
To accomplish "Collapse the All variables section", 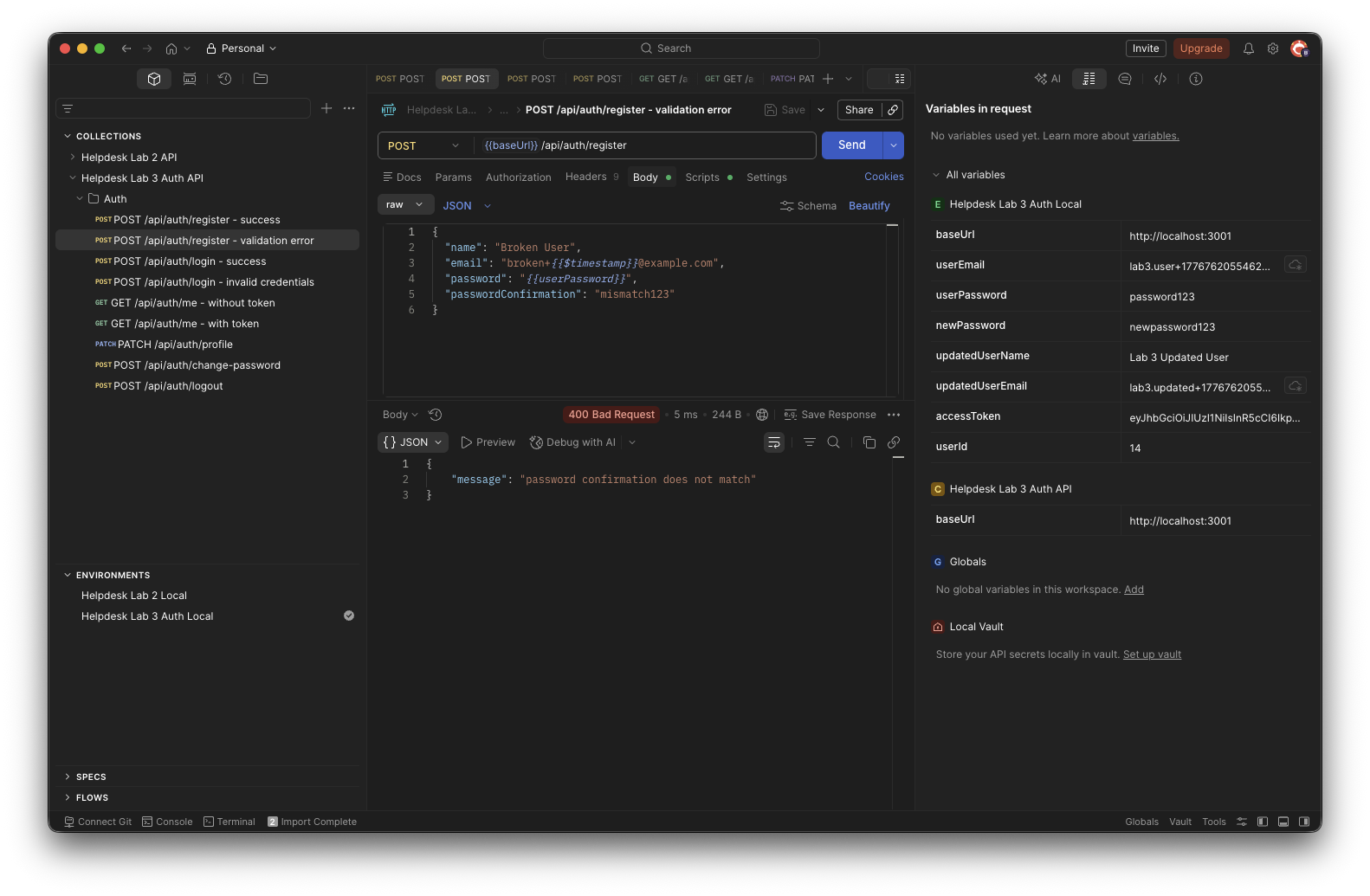I will click(x=936, y=175).
